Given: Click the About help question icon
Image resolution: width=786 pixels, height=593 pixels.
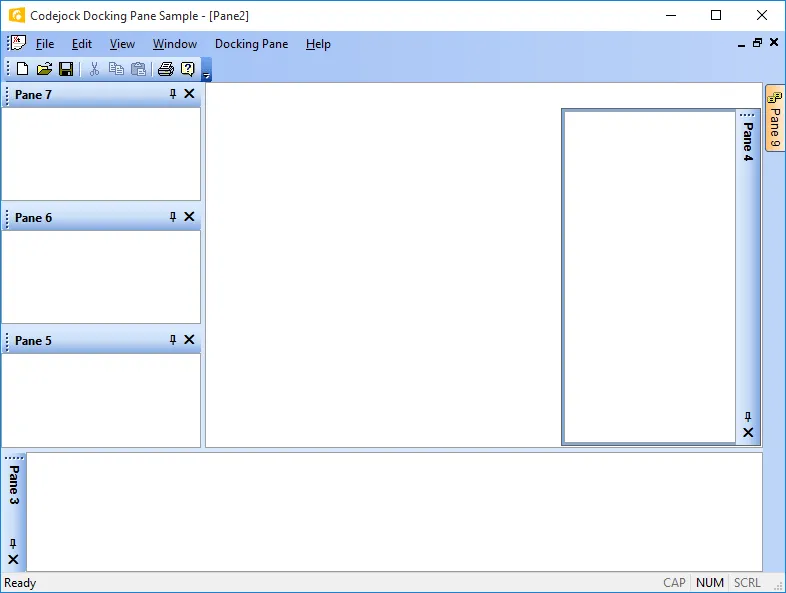Looking at the screenshot, I should 187,69.
